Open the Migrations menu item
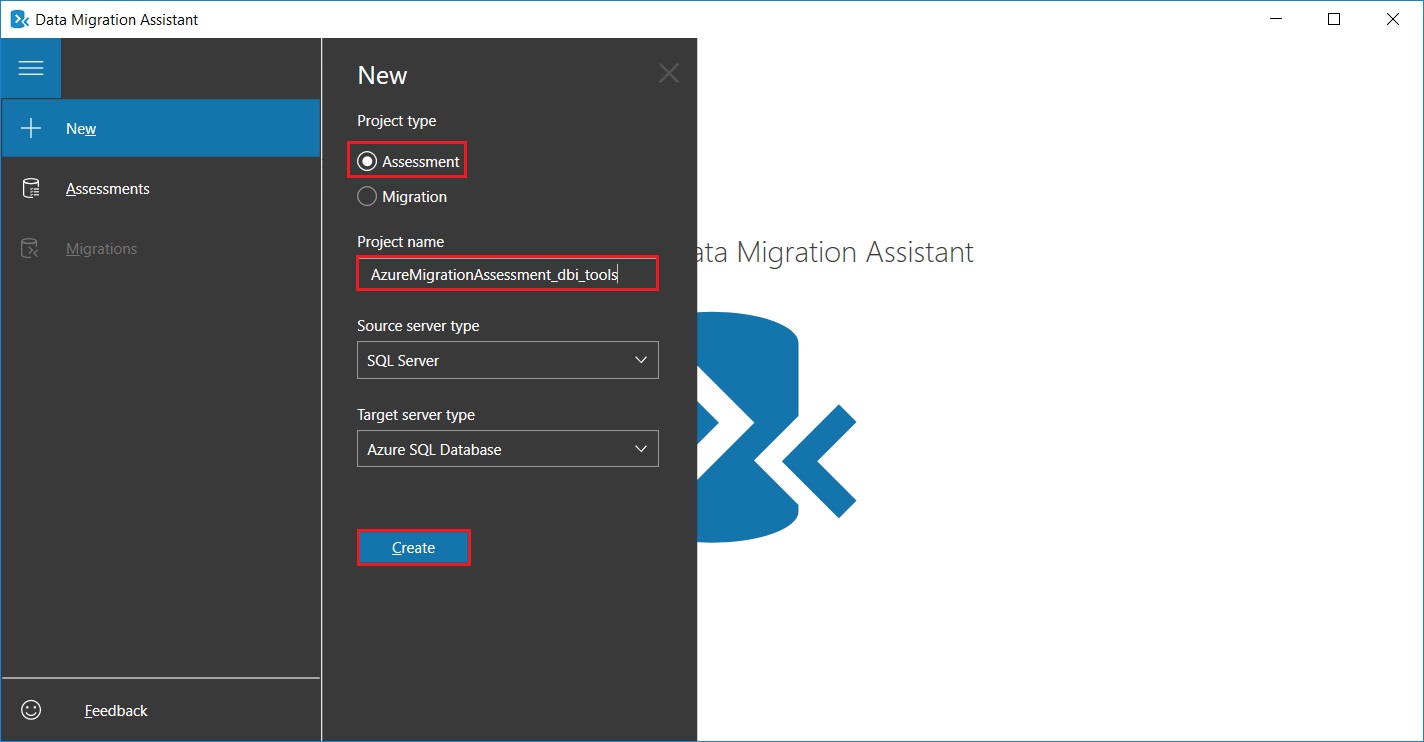The image size is (1424, 742). click(161, 248)
